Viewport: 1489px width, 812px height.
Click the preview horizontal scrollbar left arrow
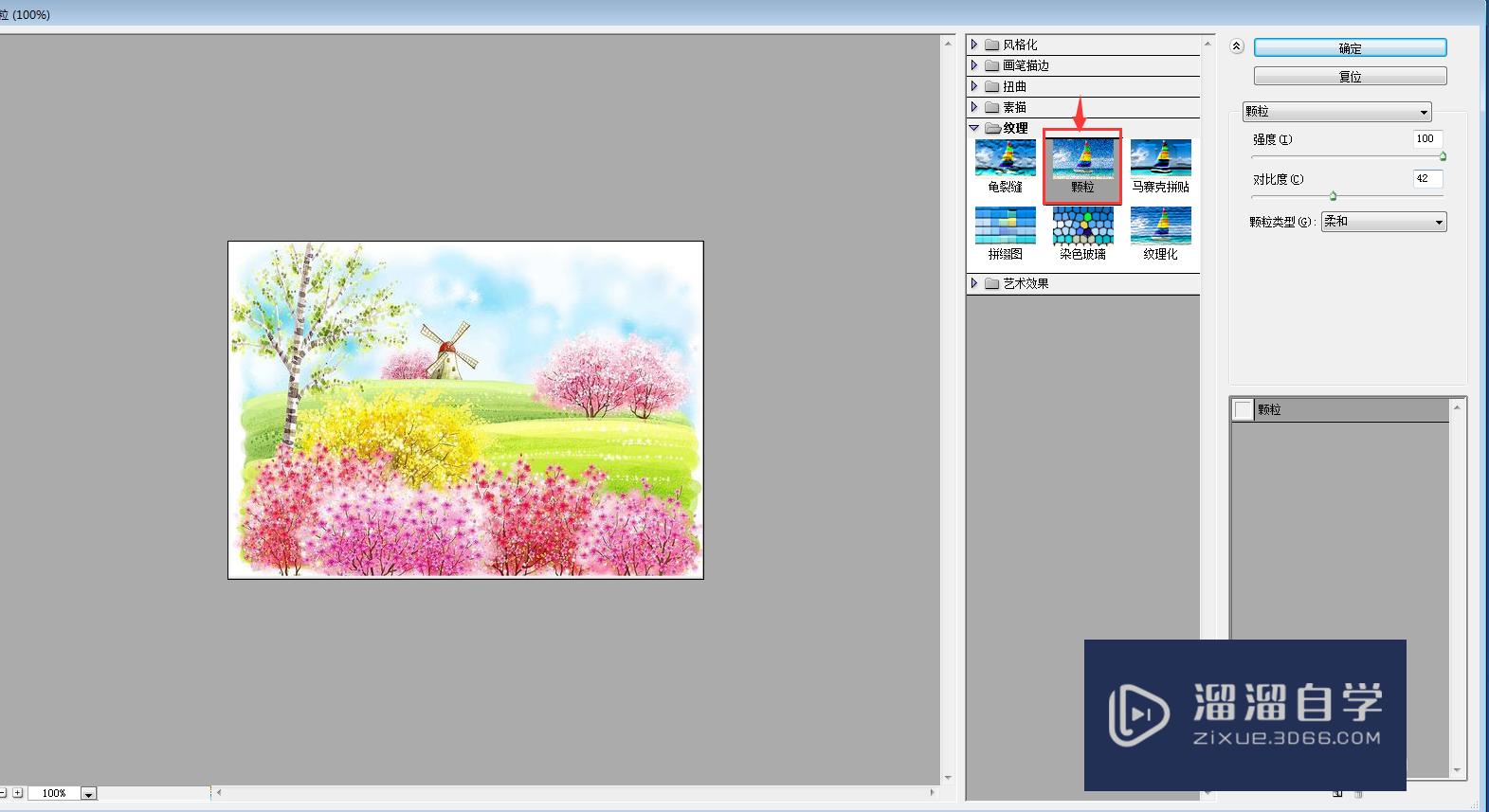[x=219, y=792]
